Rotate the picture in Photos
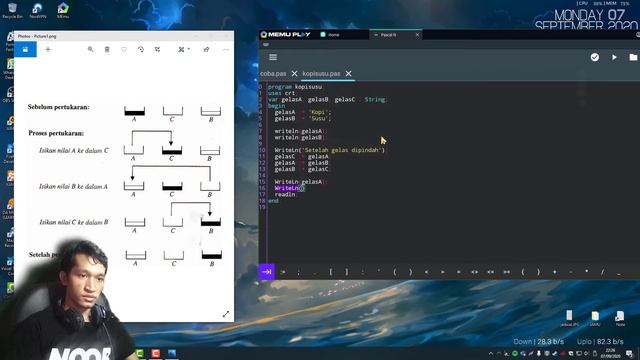The image size is (640, 360). (140, 49)
